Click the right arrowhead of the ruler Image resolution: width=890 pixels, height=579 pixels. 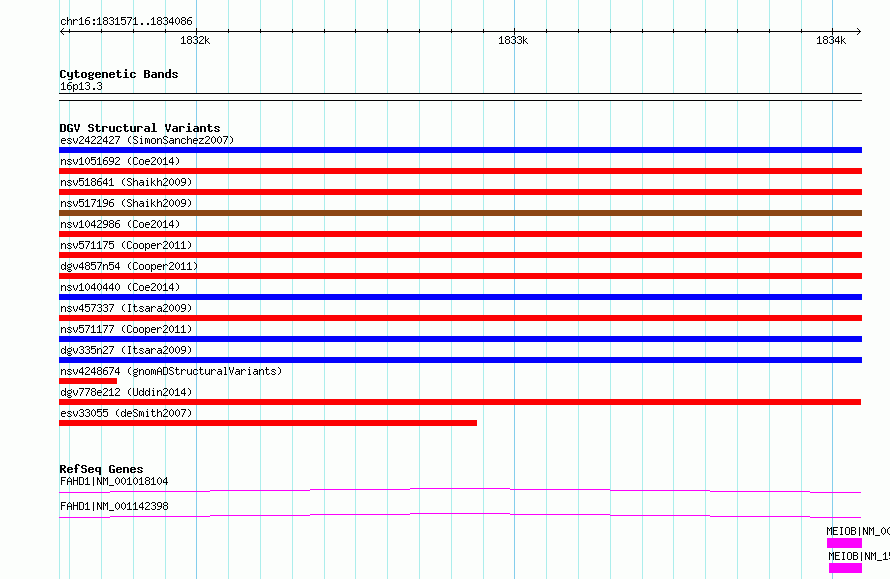click(x=858, y=32)
